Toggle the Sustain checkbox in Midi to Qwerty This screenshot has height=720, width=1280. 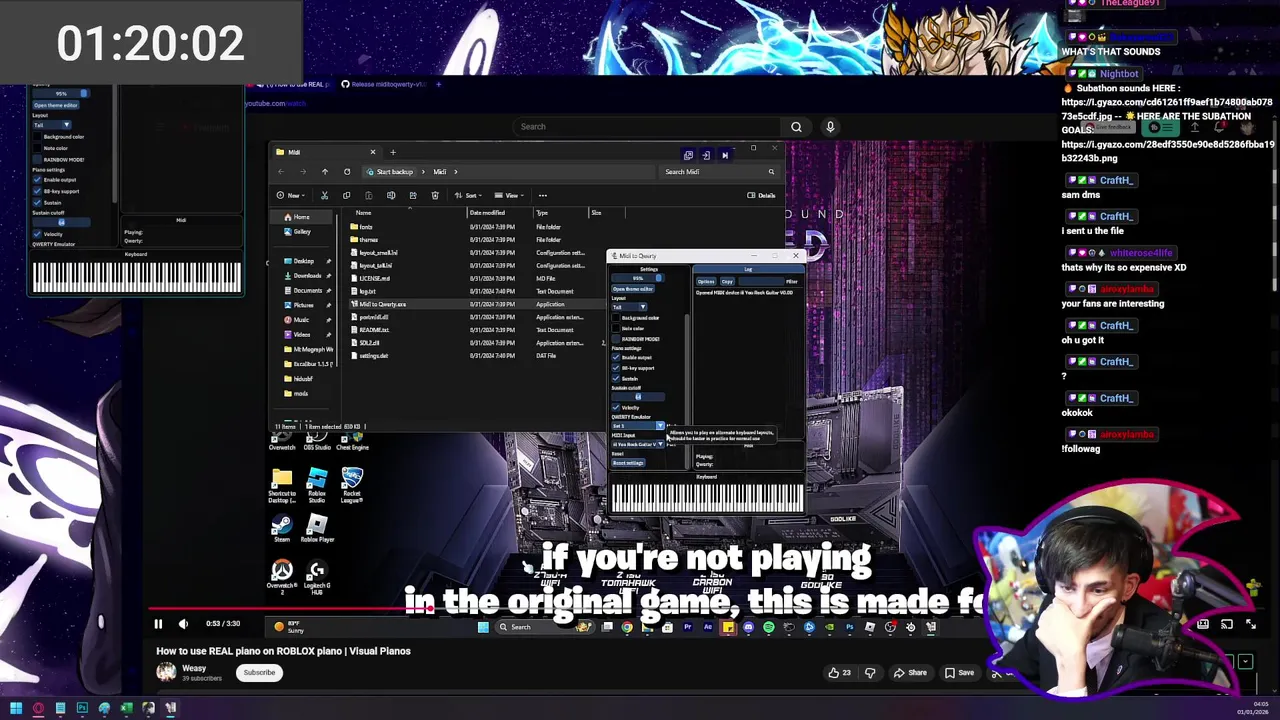click(x=616, y=379)
